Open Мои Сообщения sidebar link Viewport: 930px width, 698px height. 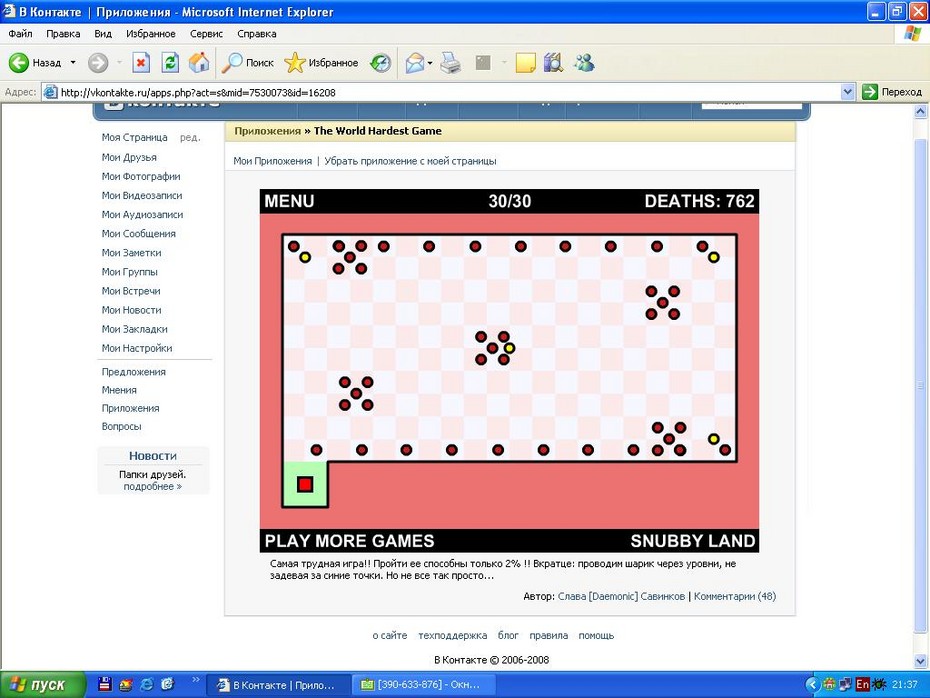(x=139, y=233)
